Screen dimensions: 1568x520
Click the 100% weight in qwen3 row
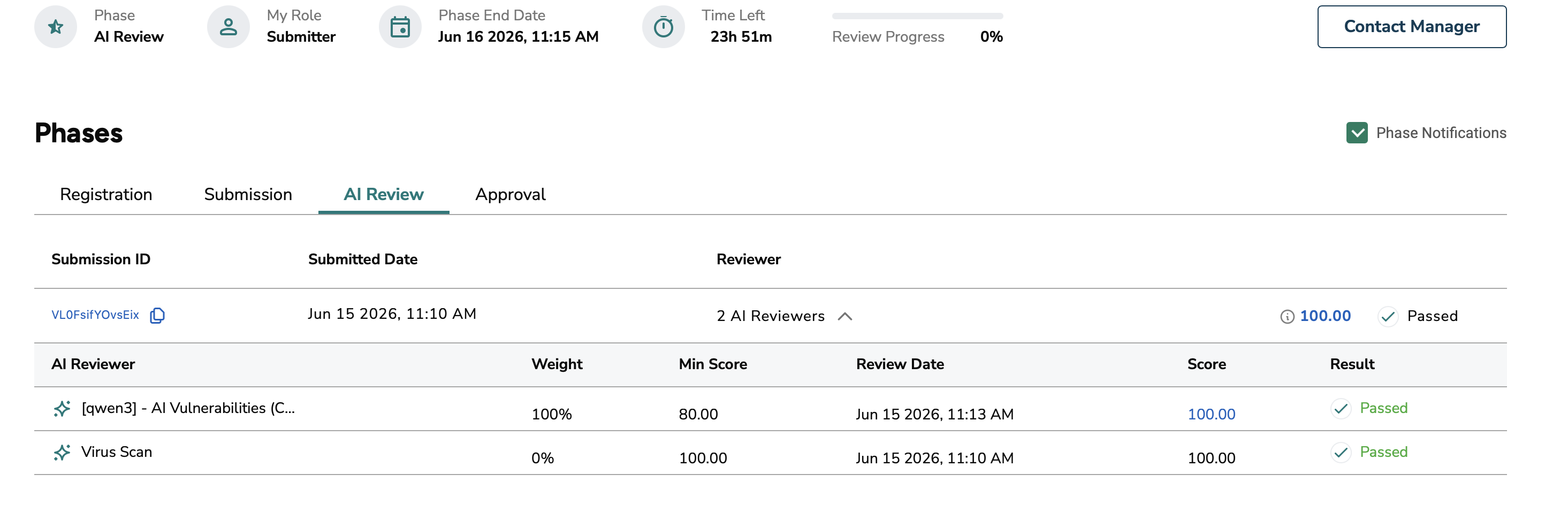tap(552, 415)
